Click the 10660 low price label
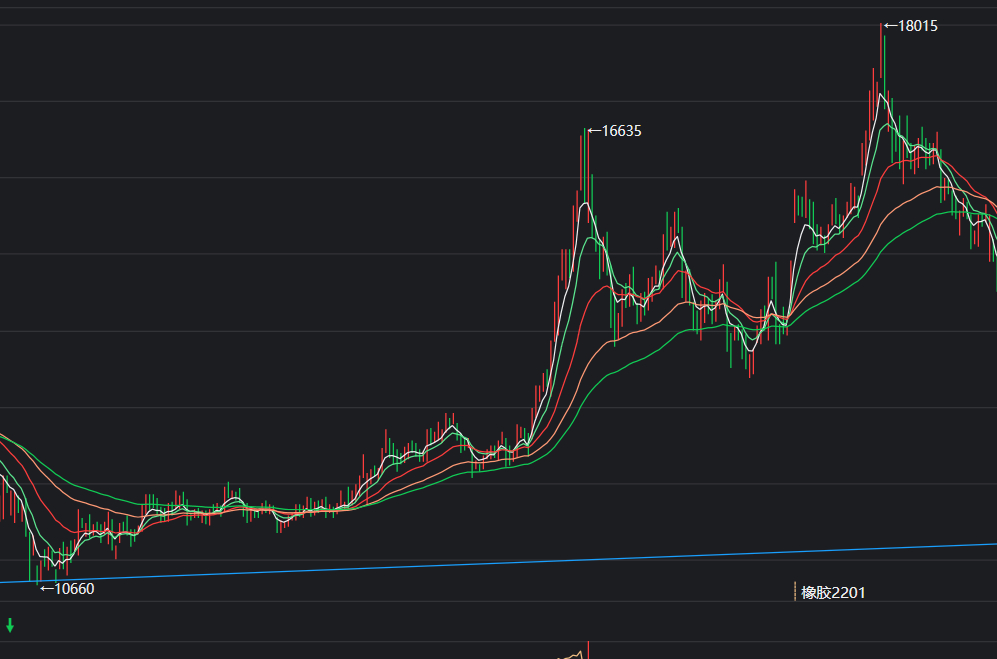Viewport: 997px width, 659px height. point(74,589)
